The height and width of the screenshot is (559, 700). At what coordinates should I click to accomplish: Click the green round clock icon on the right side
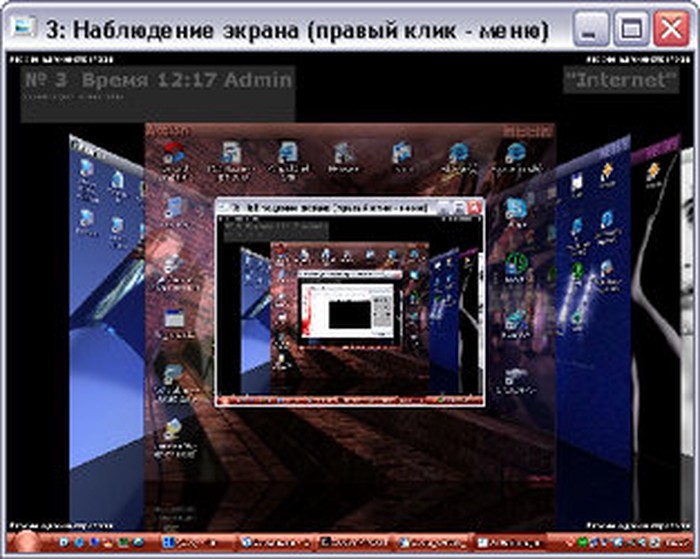[517, 263]
